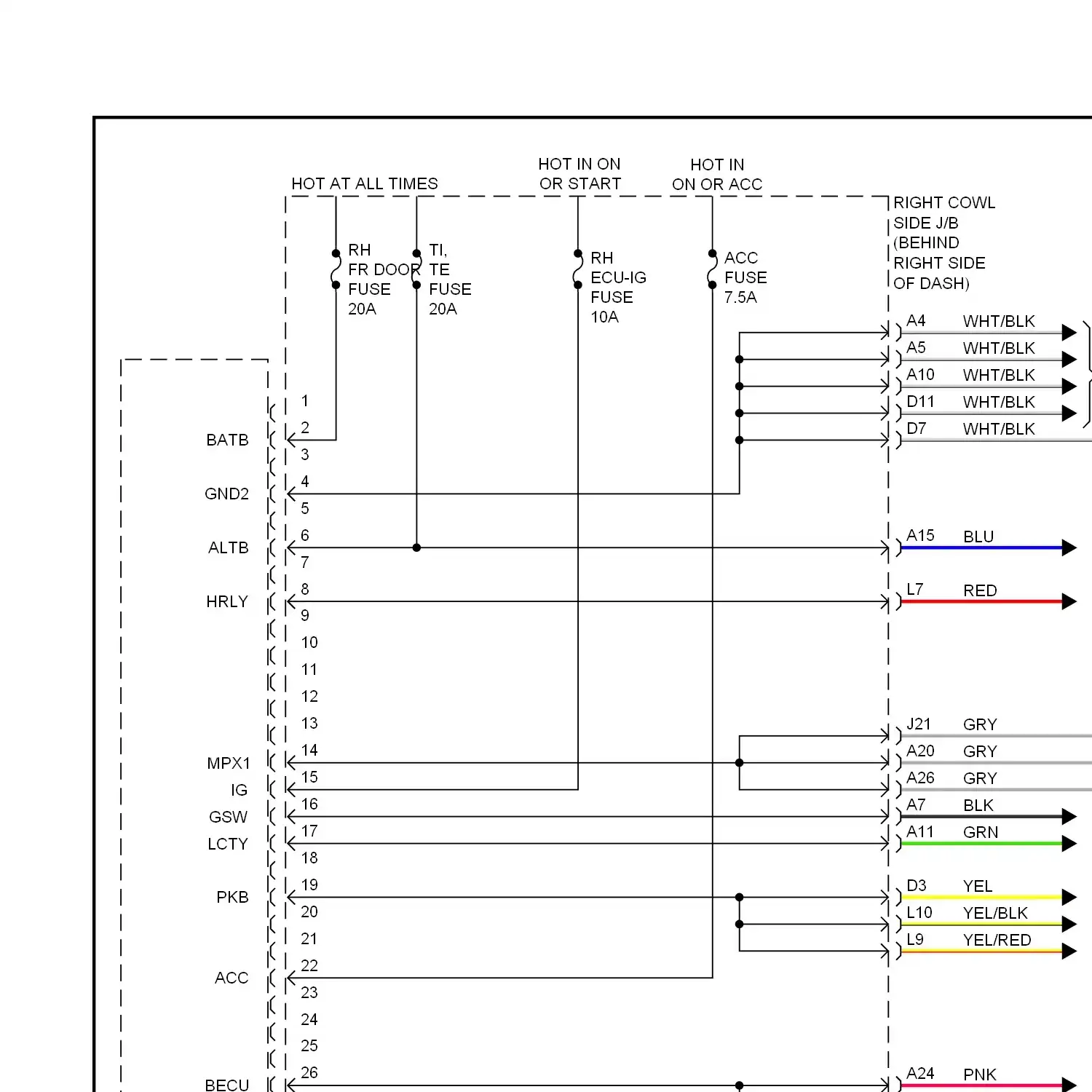Click the HRLY pin label

click(227, 601)
